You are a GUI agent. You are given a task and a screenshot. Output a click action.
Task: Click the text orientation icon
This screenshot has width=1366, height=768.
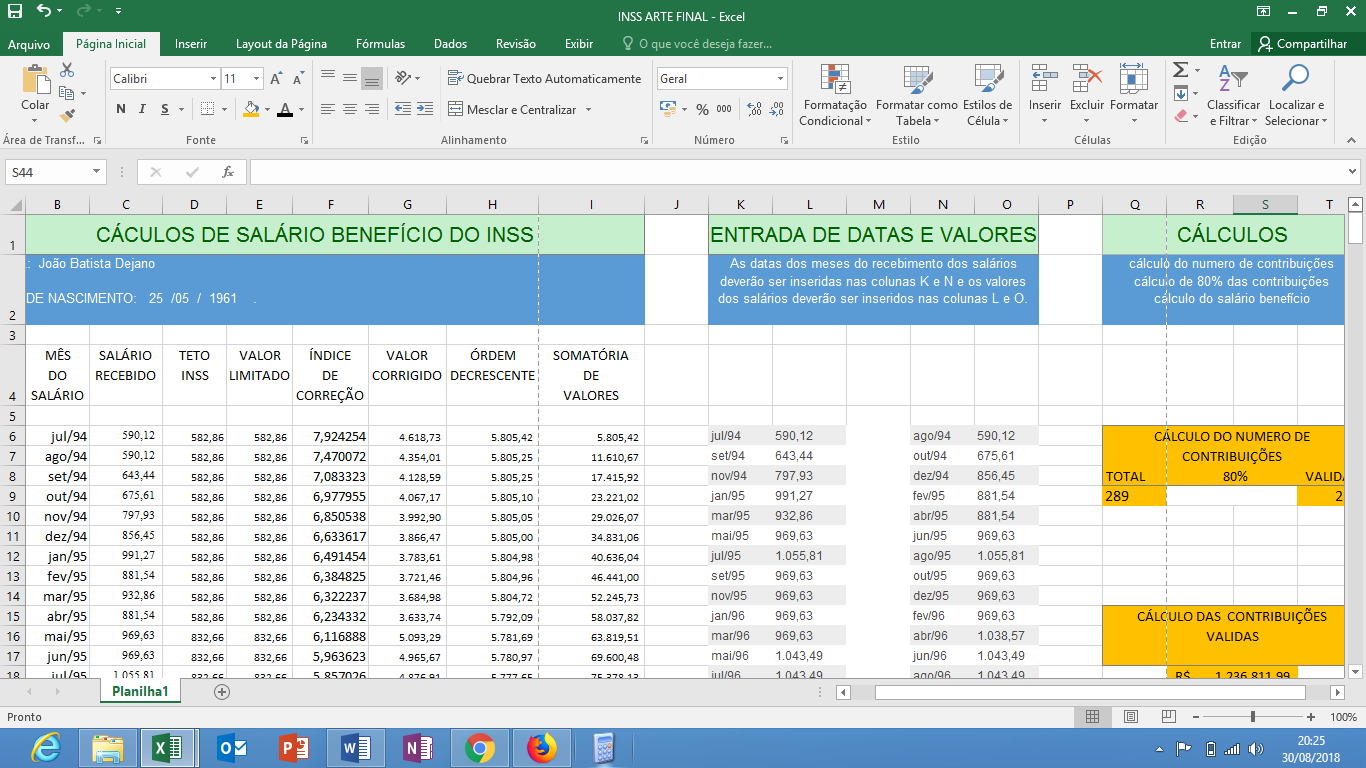tap(403, 78)
